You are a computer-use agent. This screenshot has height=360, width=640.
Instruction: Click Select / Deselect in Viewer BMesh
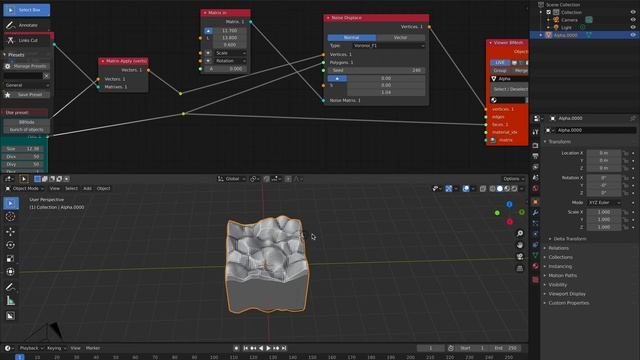tap(510, 89)
